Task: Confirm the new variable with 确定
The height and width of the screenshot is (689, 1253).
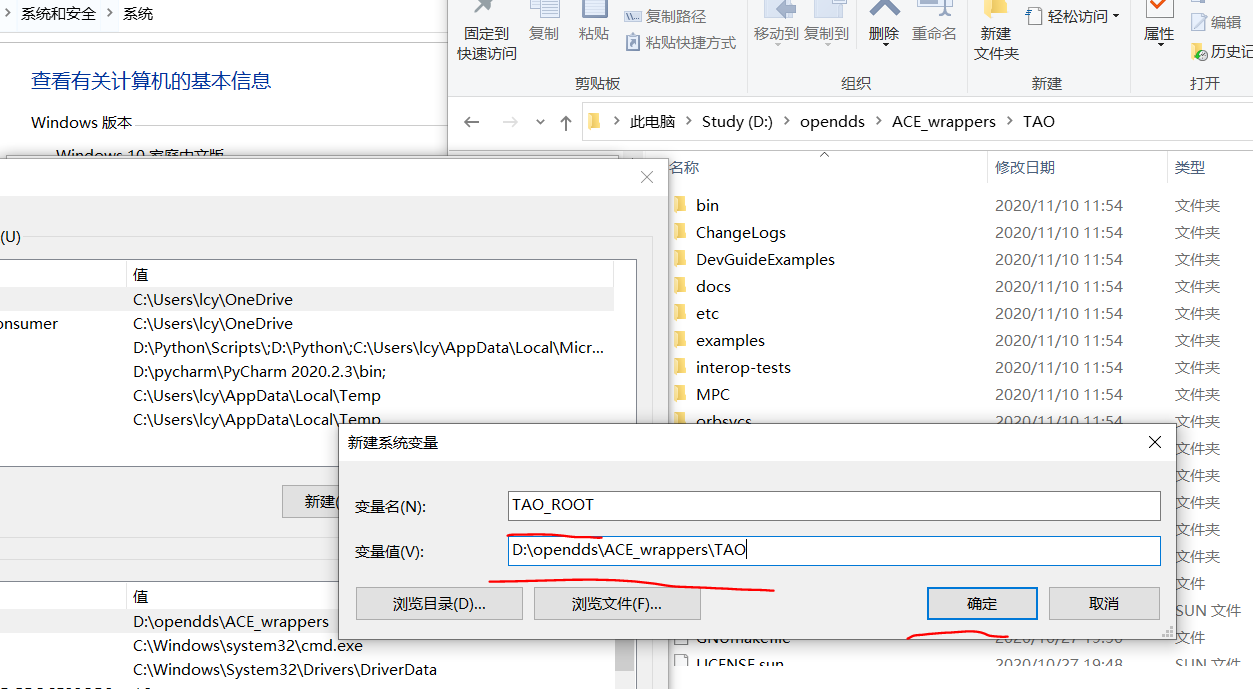Action: pos(981,603)
